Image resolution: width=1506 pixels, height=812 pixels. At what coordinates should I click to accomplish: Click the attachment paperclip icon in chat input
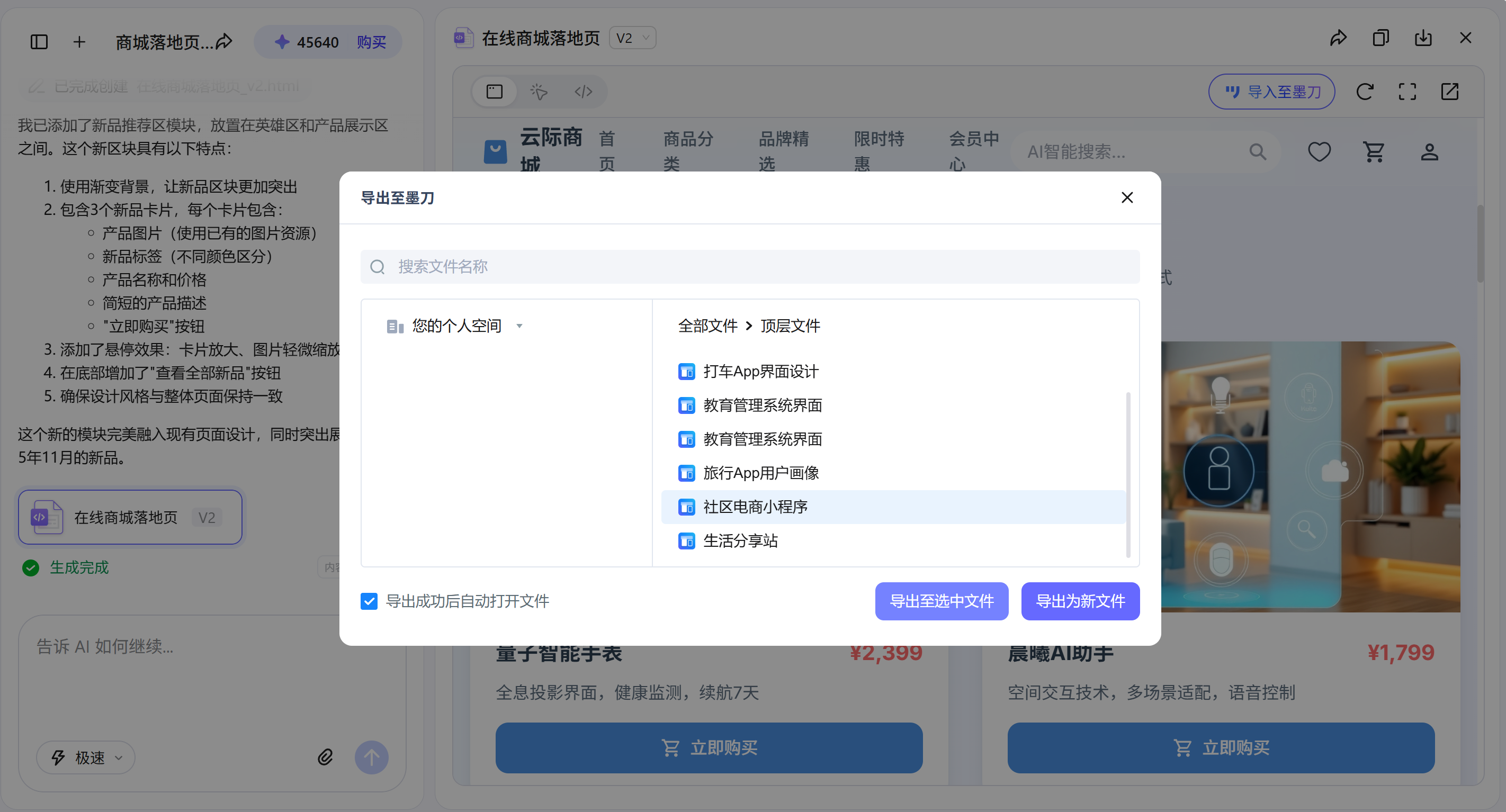pos(326,756)
